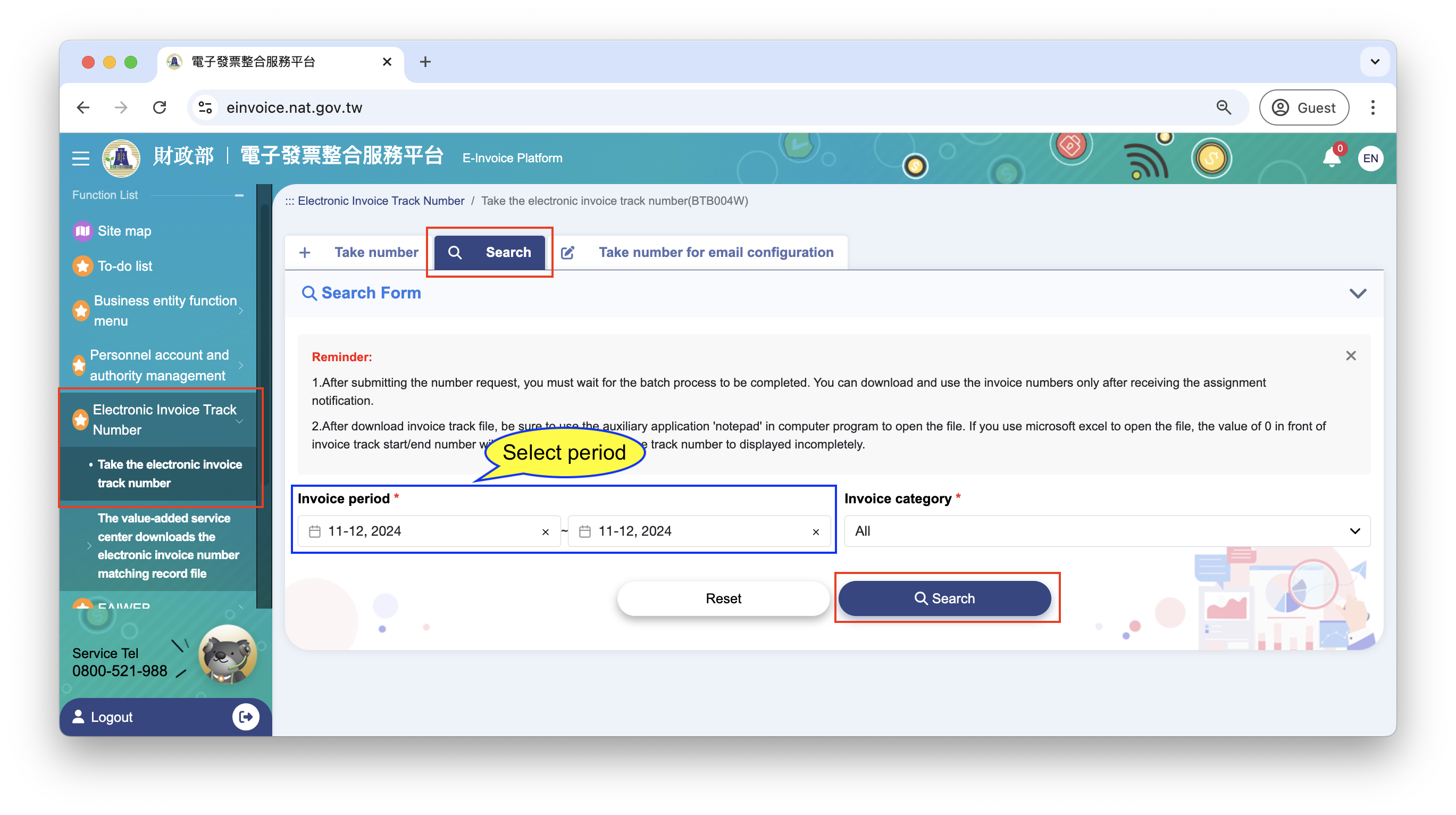Switch to the Take number tab
1456x815 pixels.
click(363, 252)
